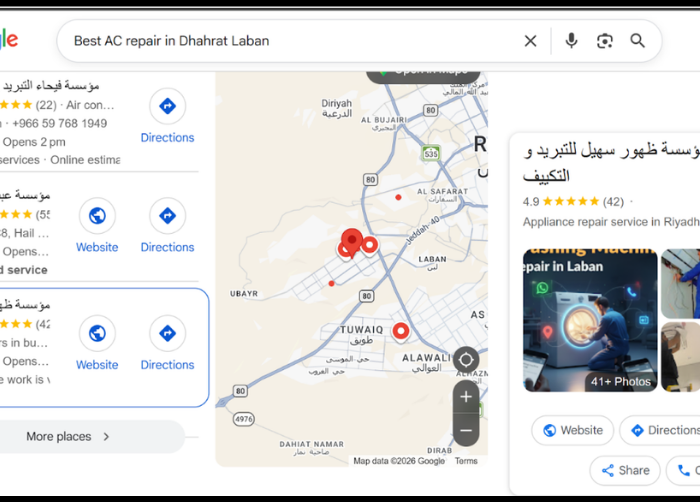
Task: Get directions to the highlighted third listing
Action: pyautogui.click(x=167, y=343)
